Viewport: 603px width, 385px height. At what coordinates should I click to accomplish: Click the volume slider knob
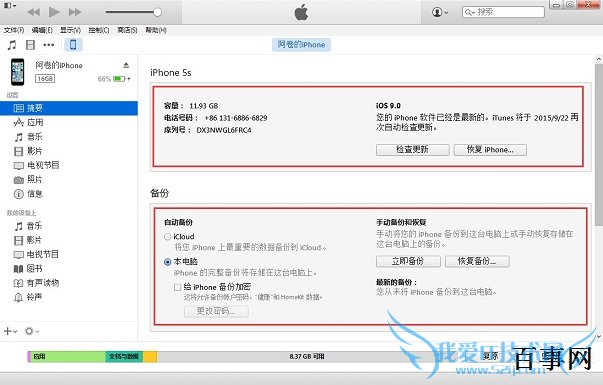coord(157,12)
